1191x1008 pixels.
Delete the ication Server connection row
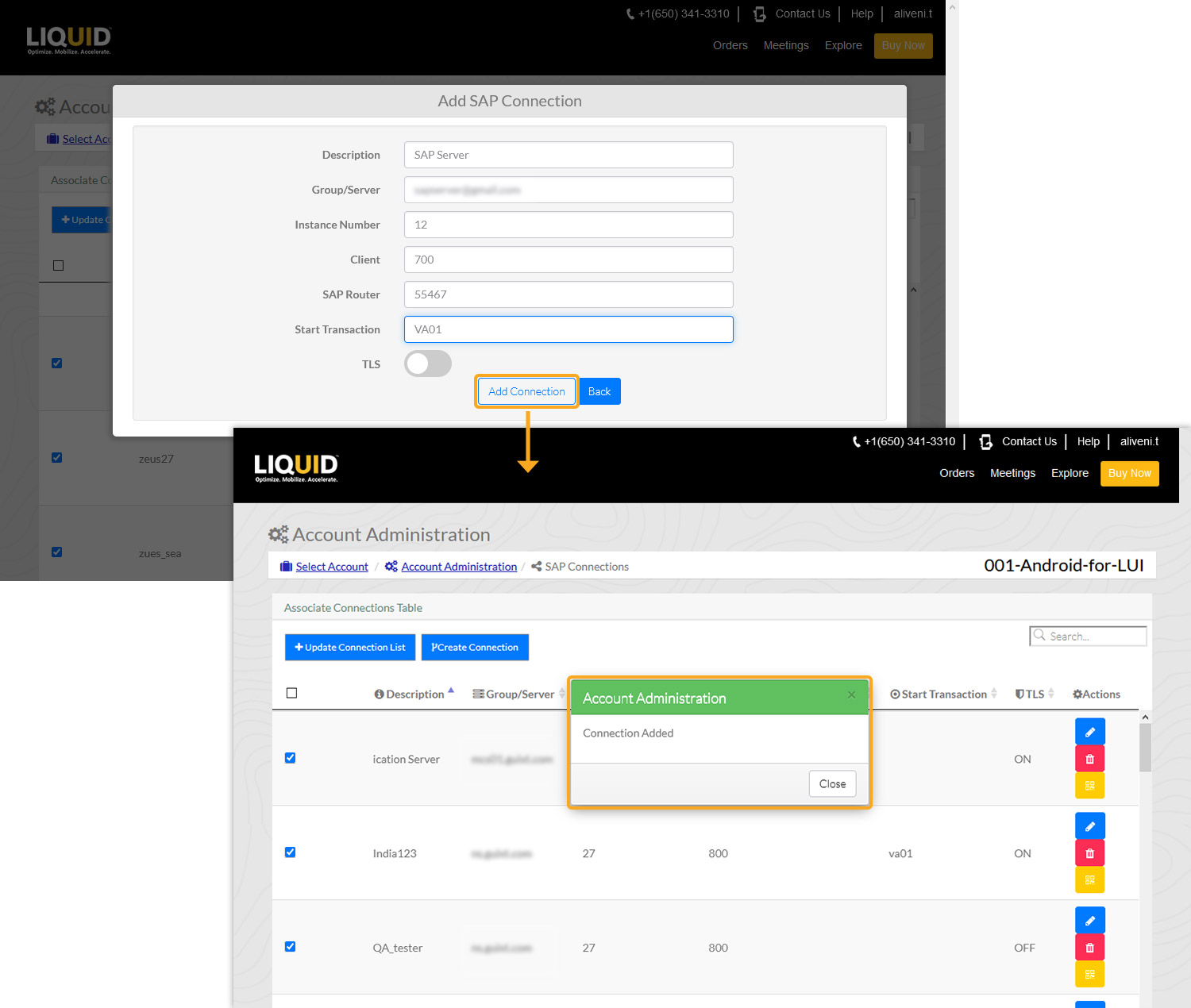1089,759
